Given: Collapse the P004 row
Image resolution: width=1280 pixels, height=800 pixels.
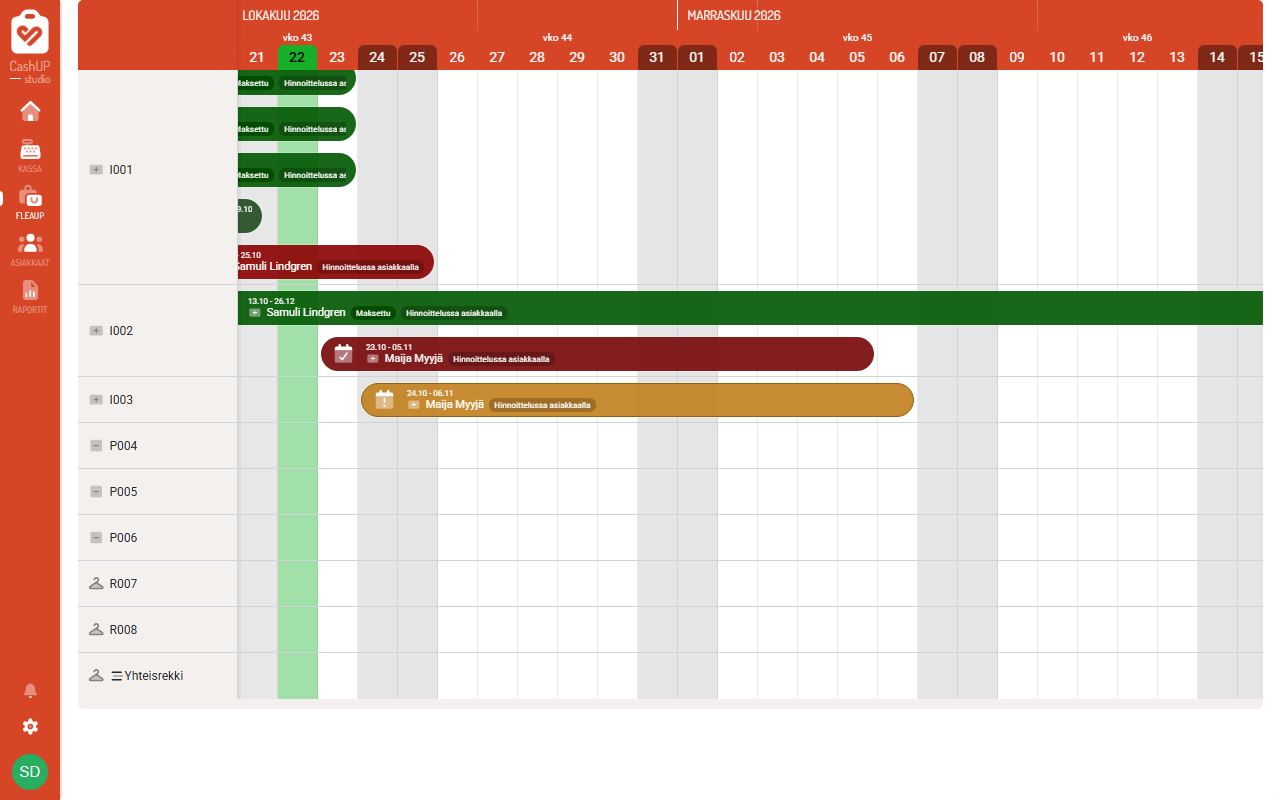Looking at the screenshot, I should click(x=96, y=446).
